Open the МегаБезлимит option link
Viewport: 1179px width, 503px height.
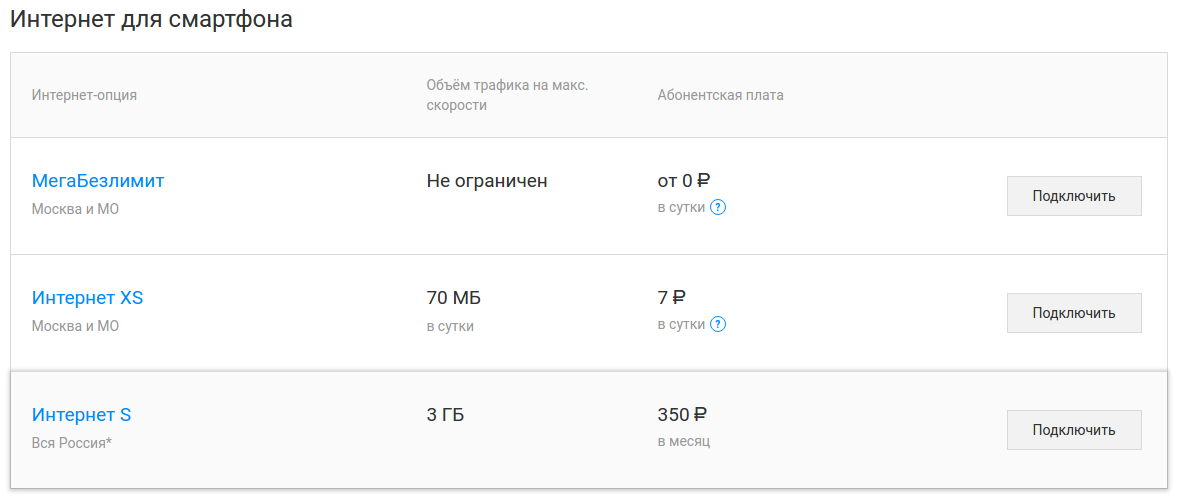98,181
